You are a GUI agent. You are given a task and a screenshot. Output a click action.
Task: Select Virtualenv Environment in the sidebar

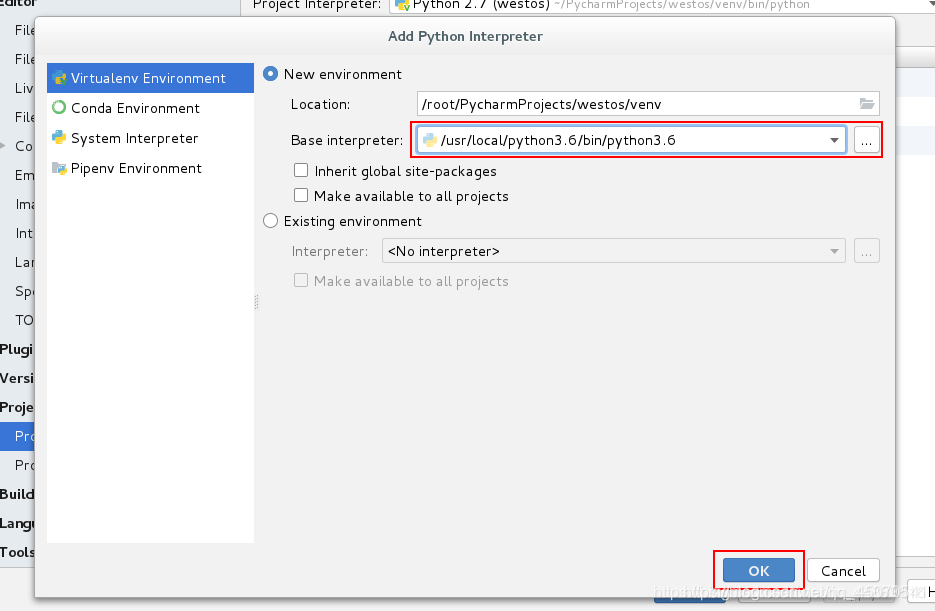pos(150,78)
